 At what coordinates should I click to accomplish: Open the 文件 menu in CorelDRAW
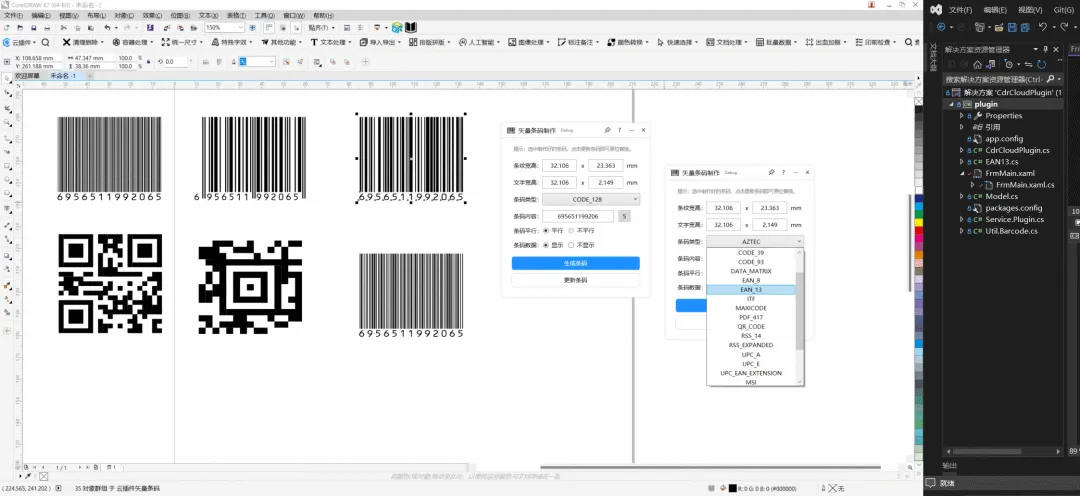[13, 15]
